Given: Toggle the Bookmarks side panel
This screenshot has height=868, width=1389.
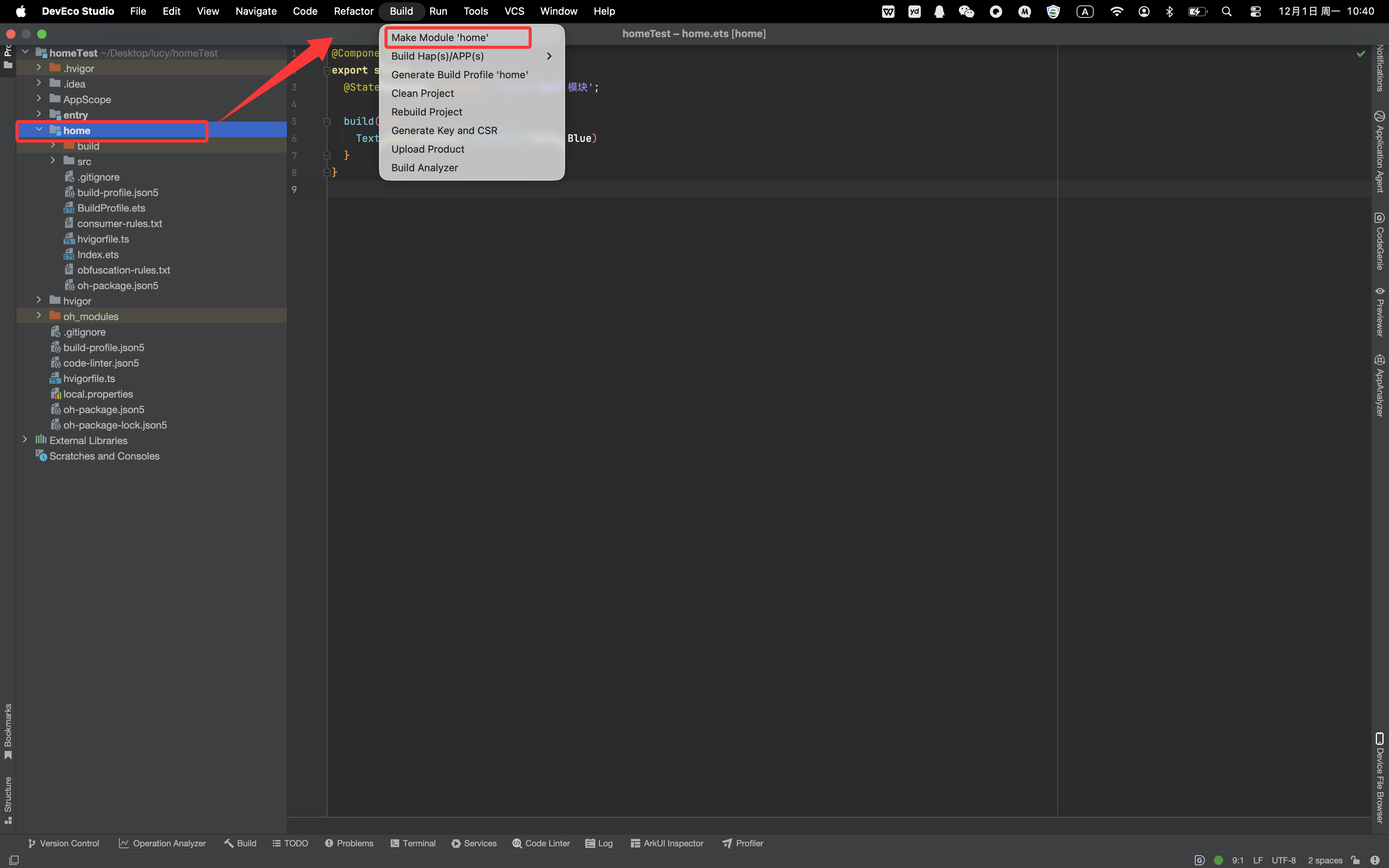Looking at the screenshot, I should (x=8, y=731).
